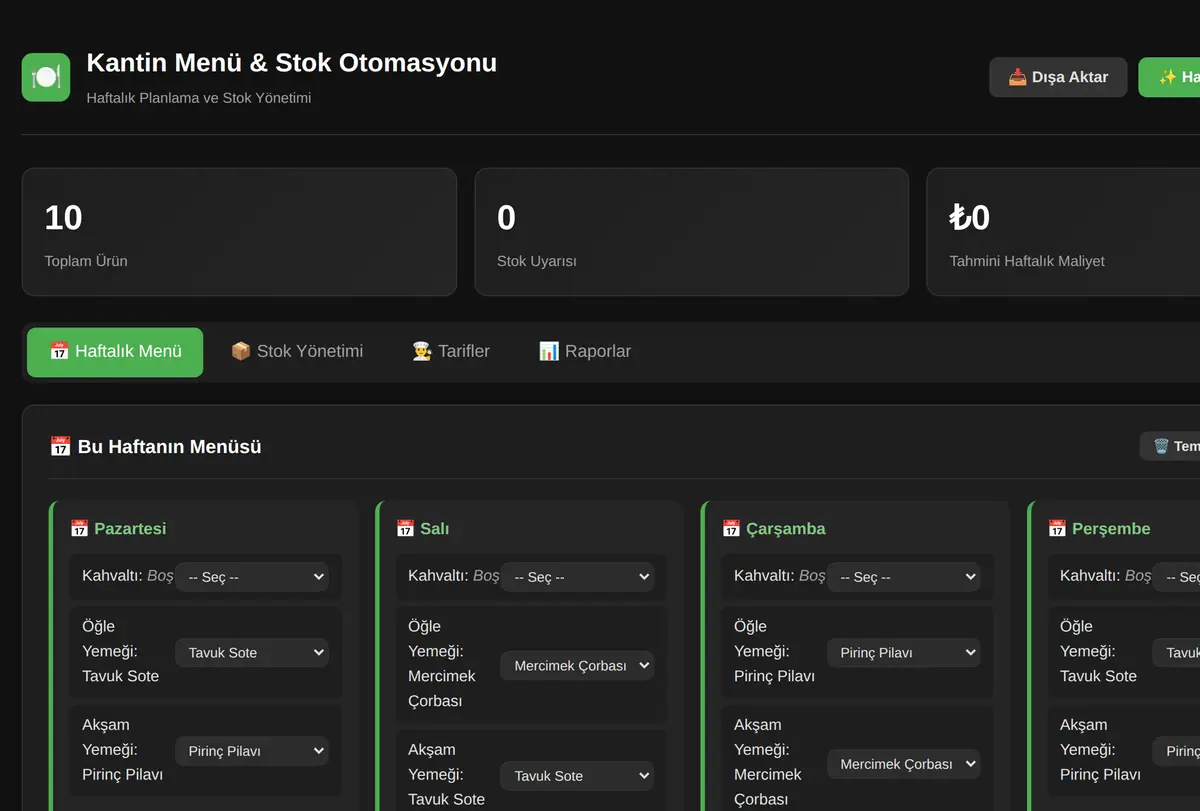Click the calendar icon in Bu Haftanın Menüsü heading
1200x811 pixels.
point(60,446)
